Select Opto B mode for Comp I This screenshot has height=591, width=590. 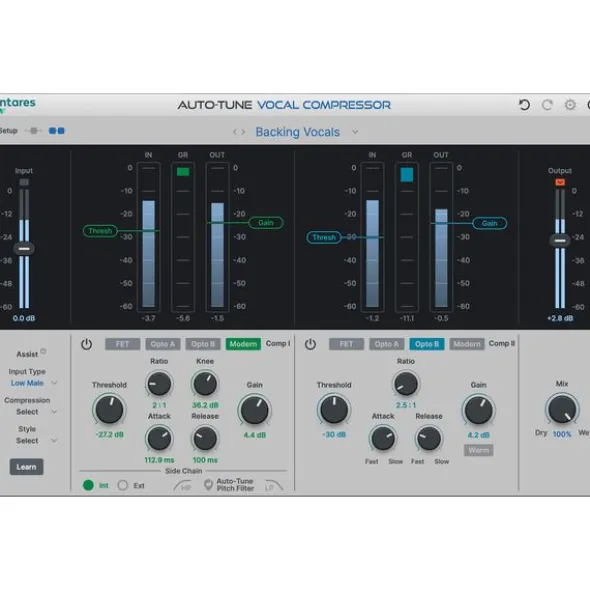[203, 344]
